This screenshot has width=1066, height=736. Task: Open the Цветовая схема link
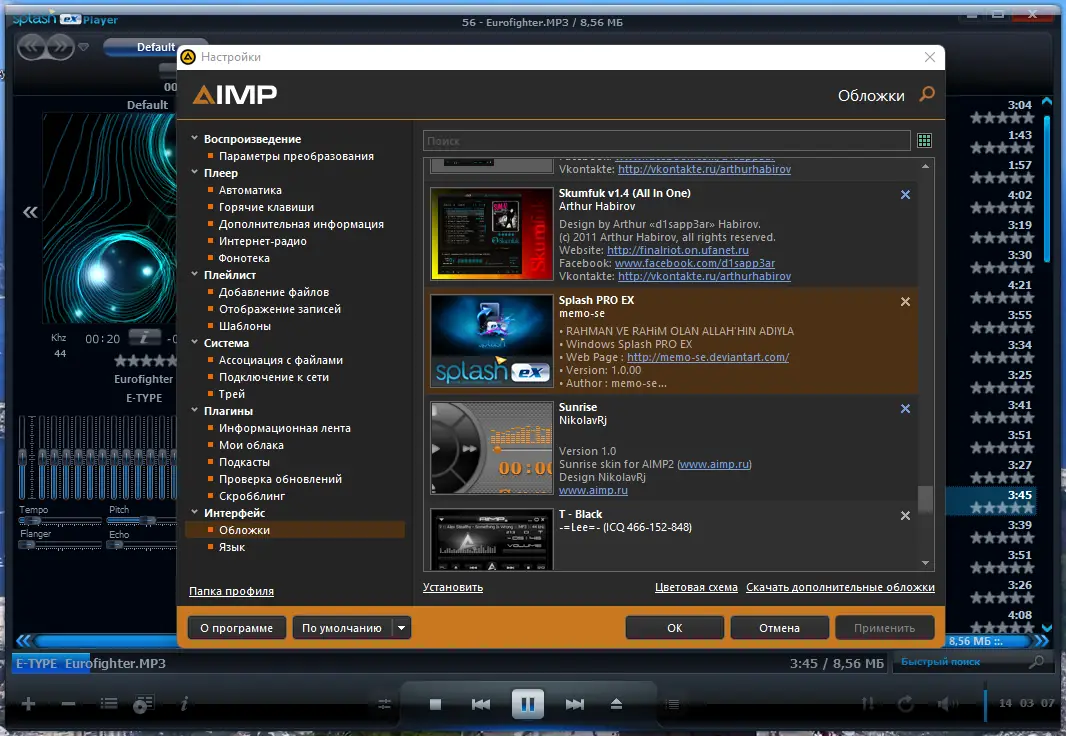(696, 587)
